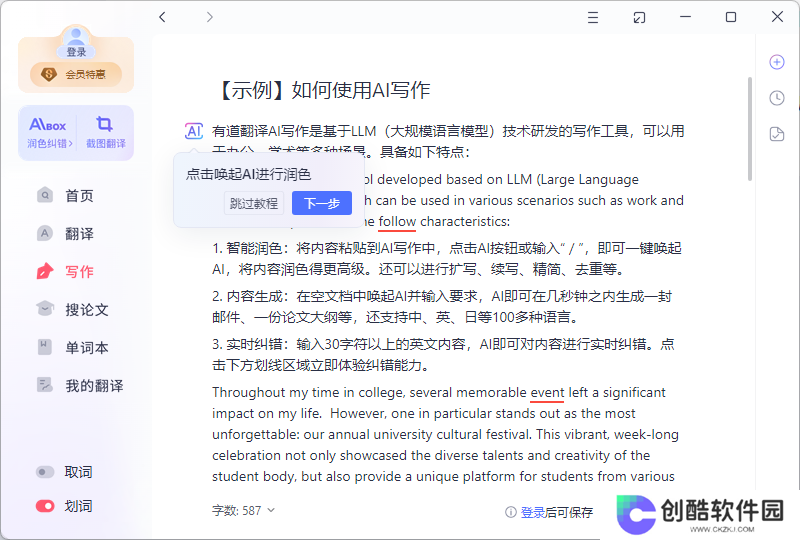This screenshot has width=800, height=540.
Task: Click the 翻译 letter A icon
Action: (x=45, y=233)
